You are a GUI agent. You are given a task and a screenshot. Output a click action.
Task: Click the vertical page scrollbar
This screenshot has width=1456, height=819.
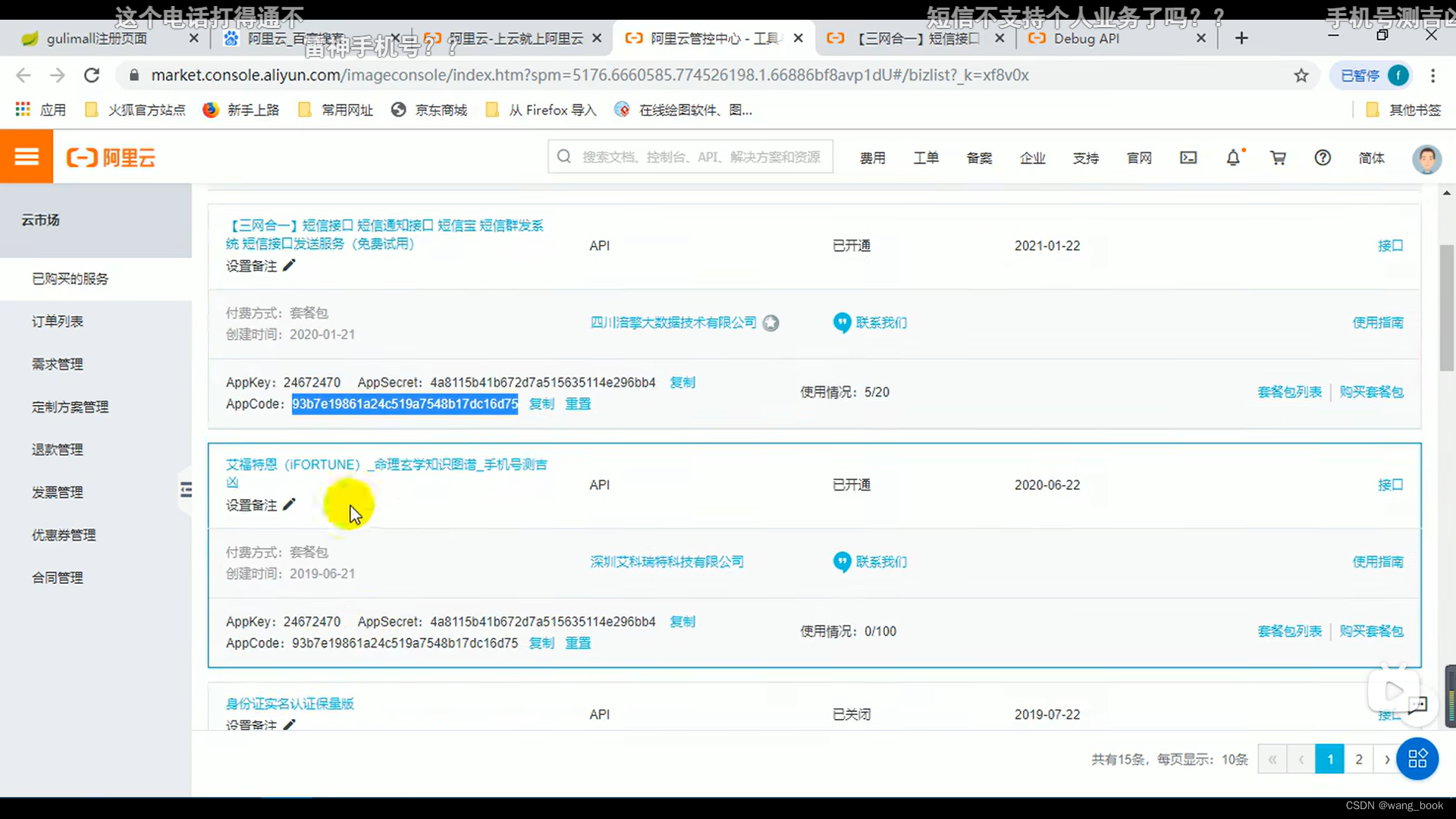[x=1447, y=308]
